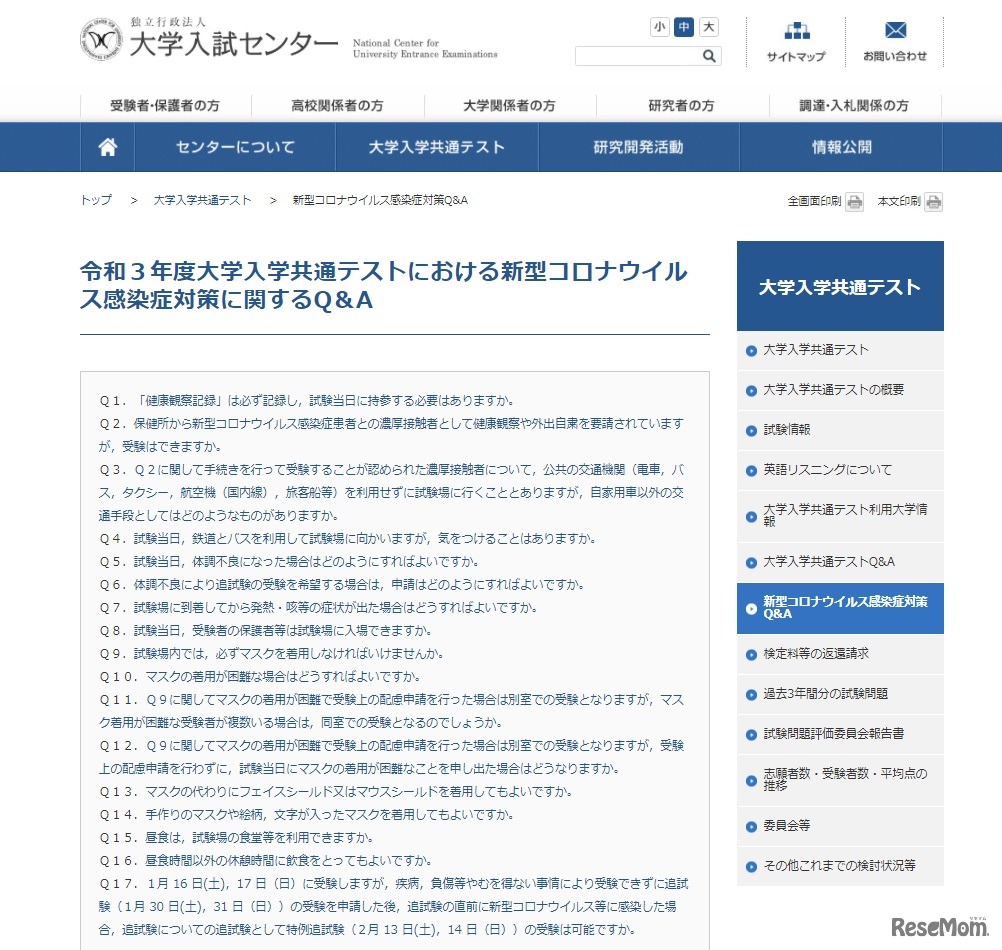Open 受験者・保護者の方 tab

pos(166,106)
